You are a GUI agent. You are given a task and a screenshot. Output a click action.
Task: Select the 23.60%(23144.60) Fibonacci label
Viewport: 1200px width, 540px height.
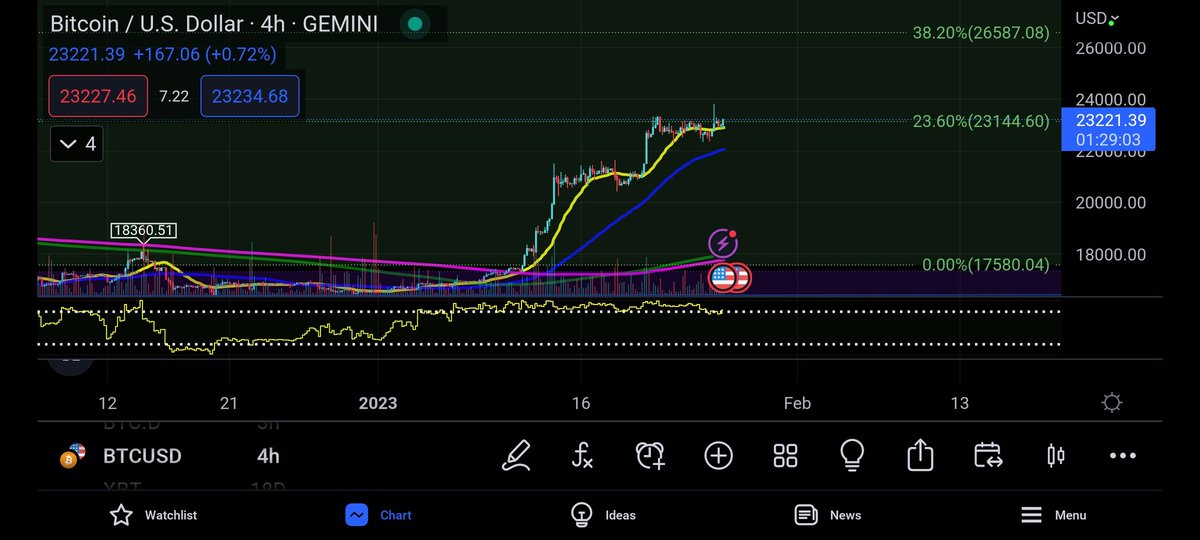(981, 122)
